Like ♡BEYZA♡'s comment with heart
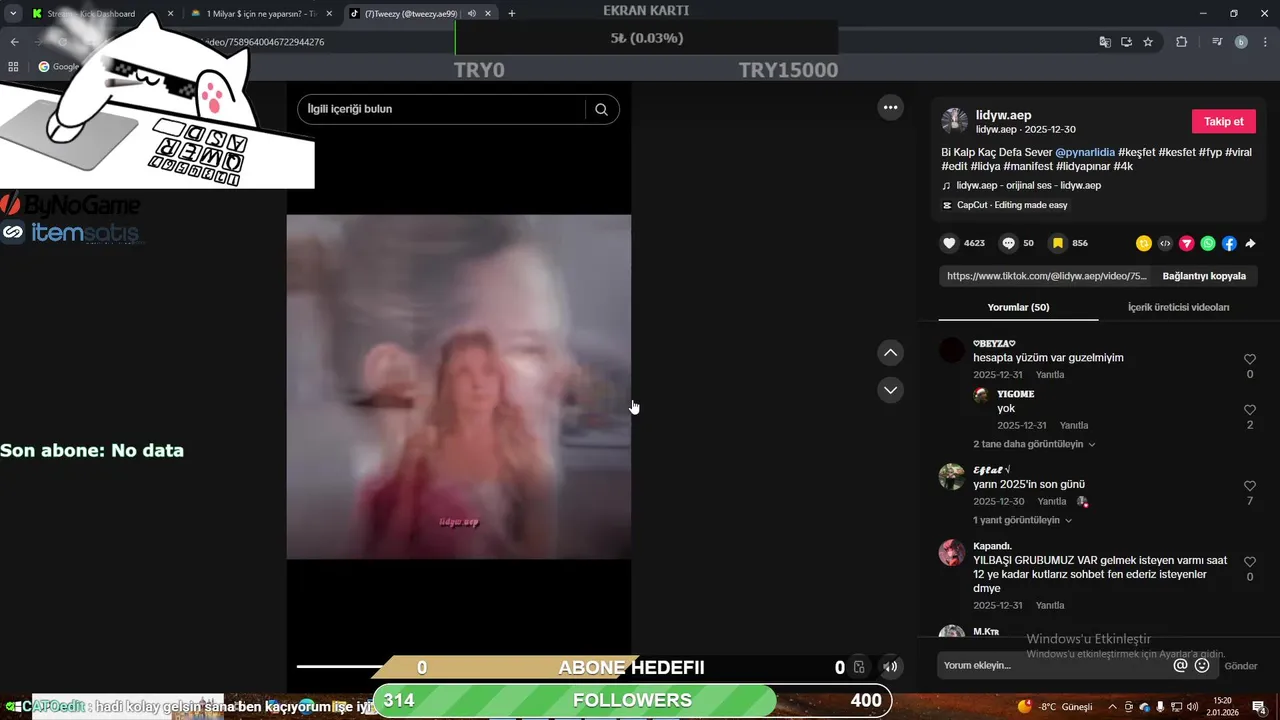The width and height of the screenshot is (1280, 720). (1250, 359)
